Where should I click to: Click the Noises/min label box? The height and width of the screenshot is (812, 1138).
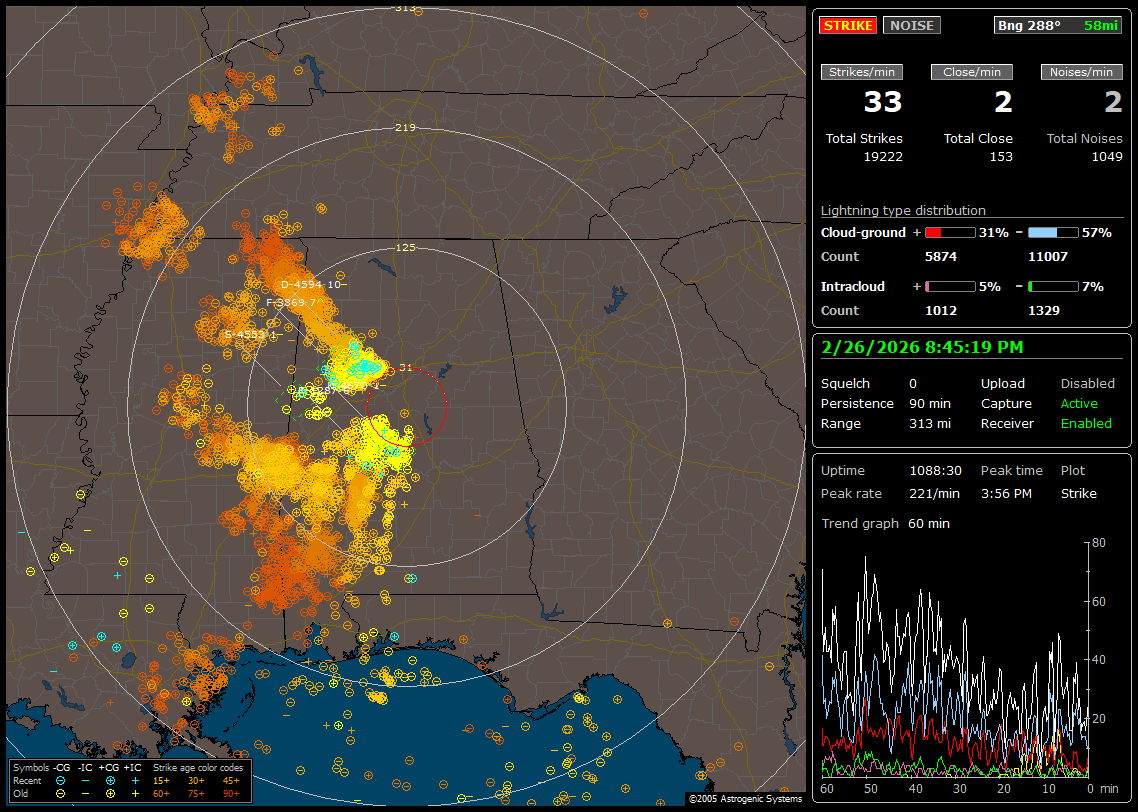point(1081,72)
